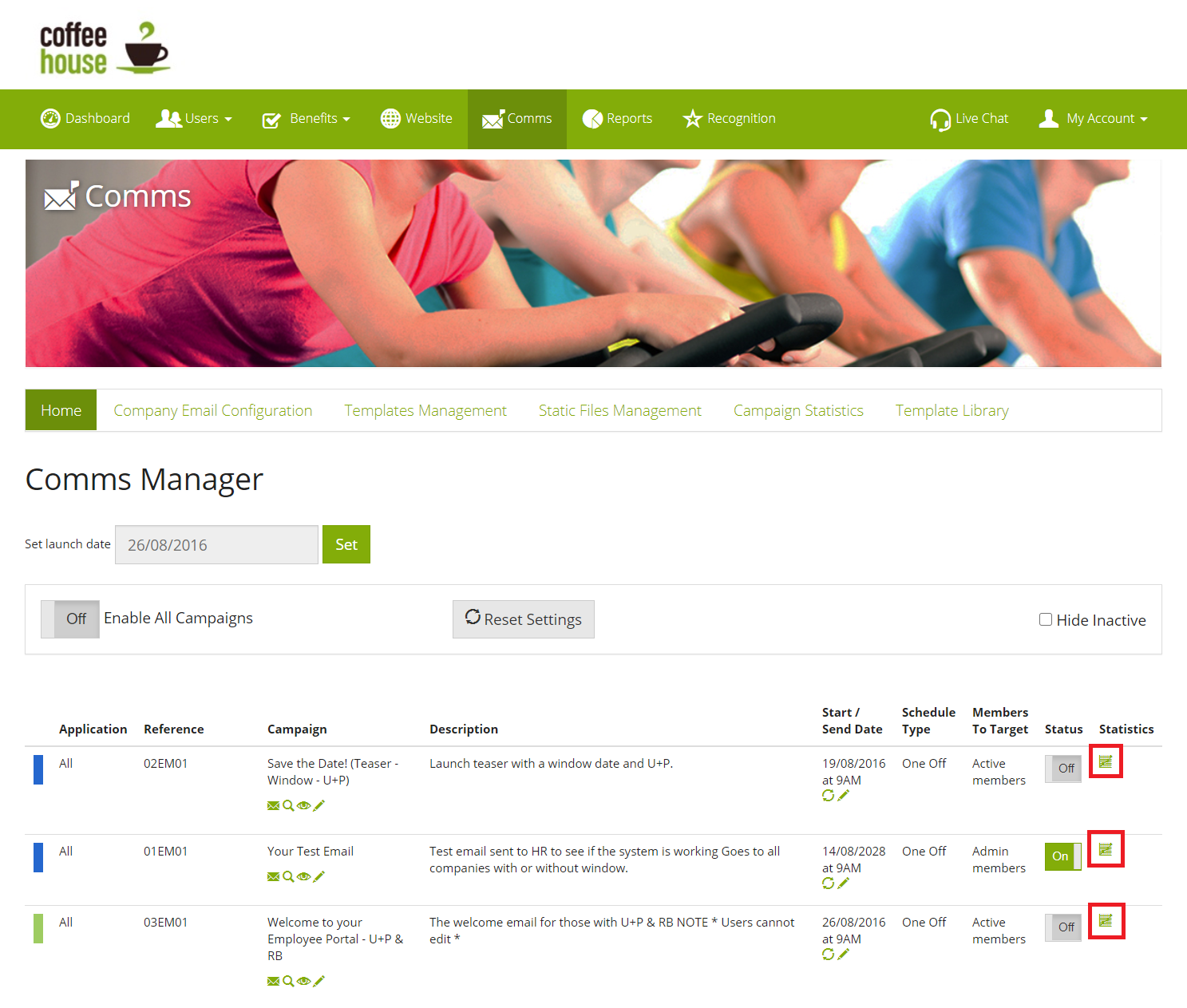Click the pencil icon below the 14/08/2028 send date
This screenshot has height=1008, width=1187.
[843, 883]
